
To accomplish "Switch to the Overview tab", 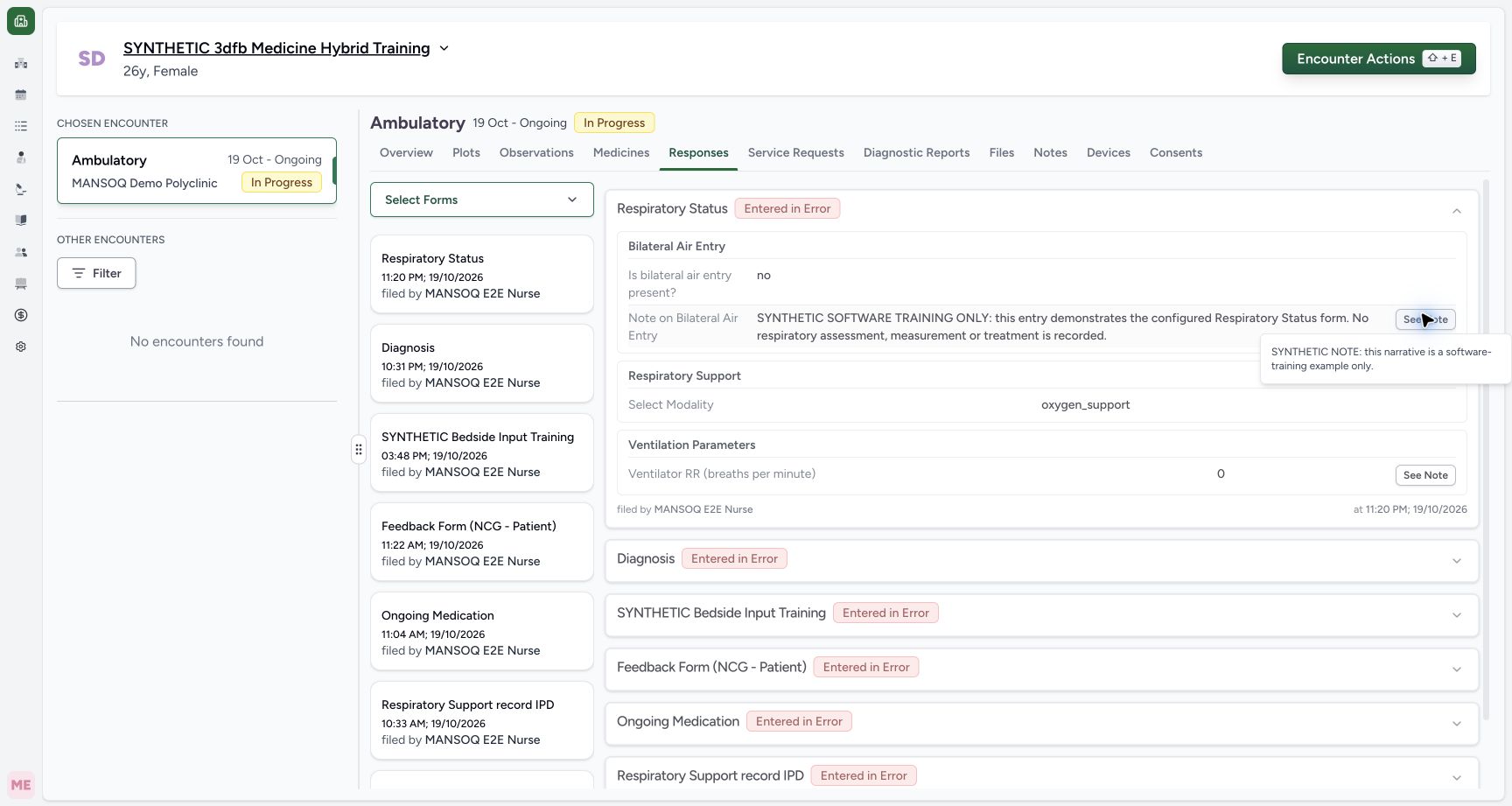I will pyautogui.click(x=406, y=152).
